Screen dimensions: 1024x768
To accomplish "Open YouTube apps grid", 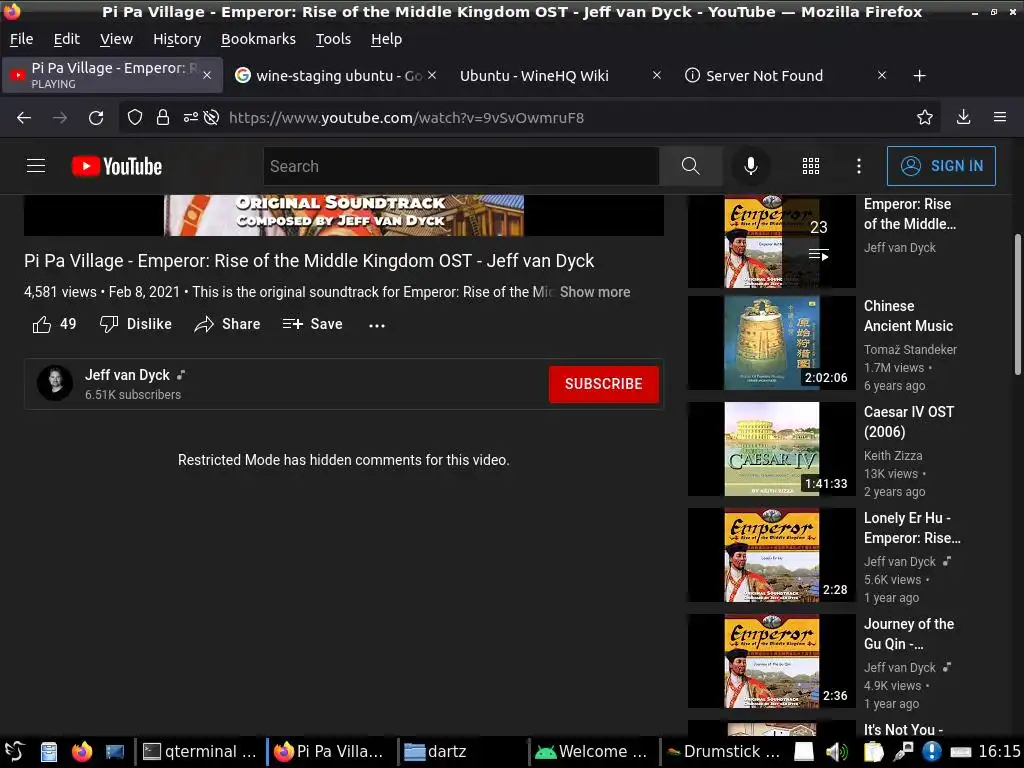I will [x=810, y=166].
